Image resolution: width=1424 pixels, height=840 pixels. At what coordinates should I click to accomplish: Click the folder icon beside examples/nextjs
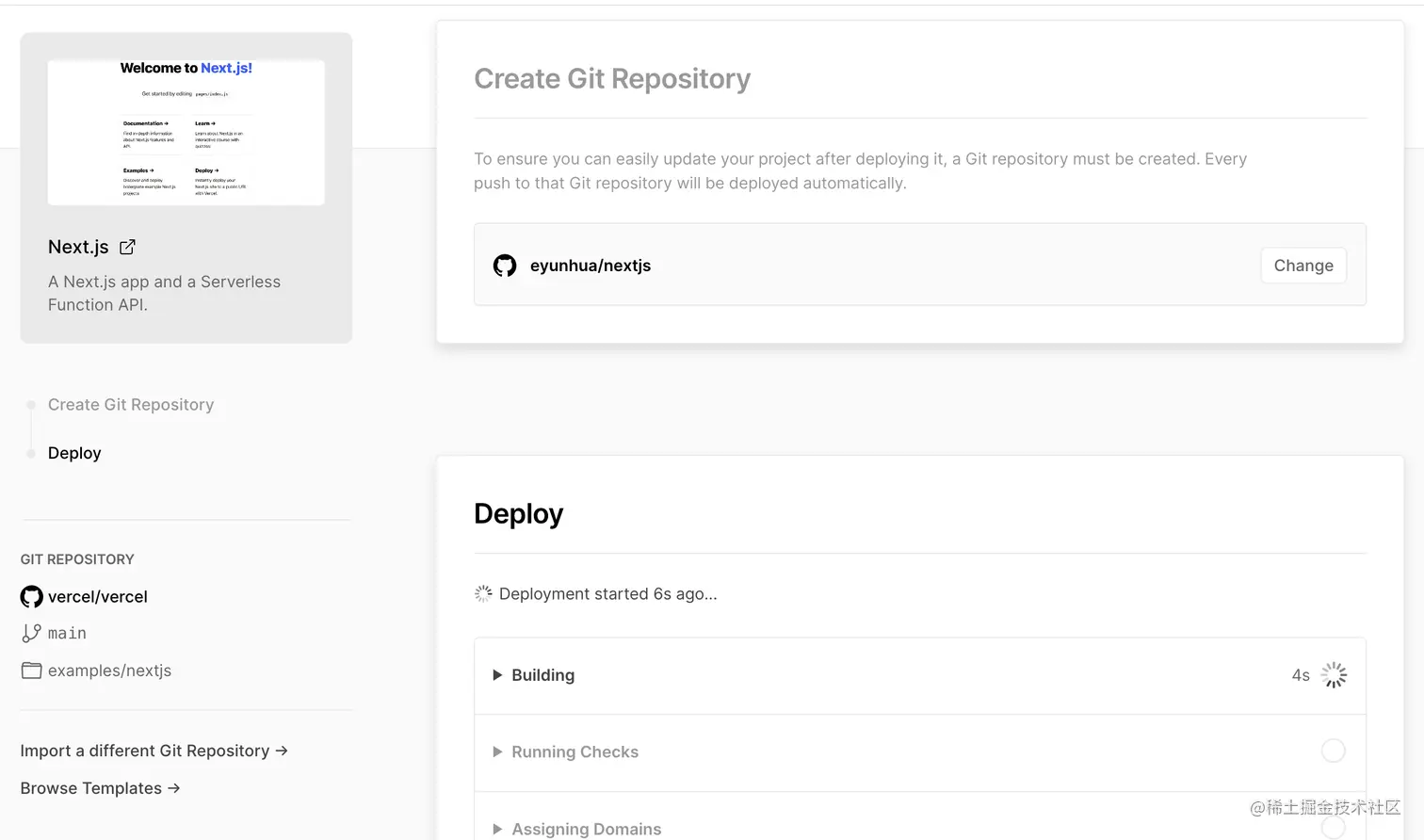[31, 670]
